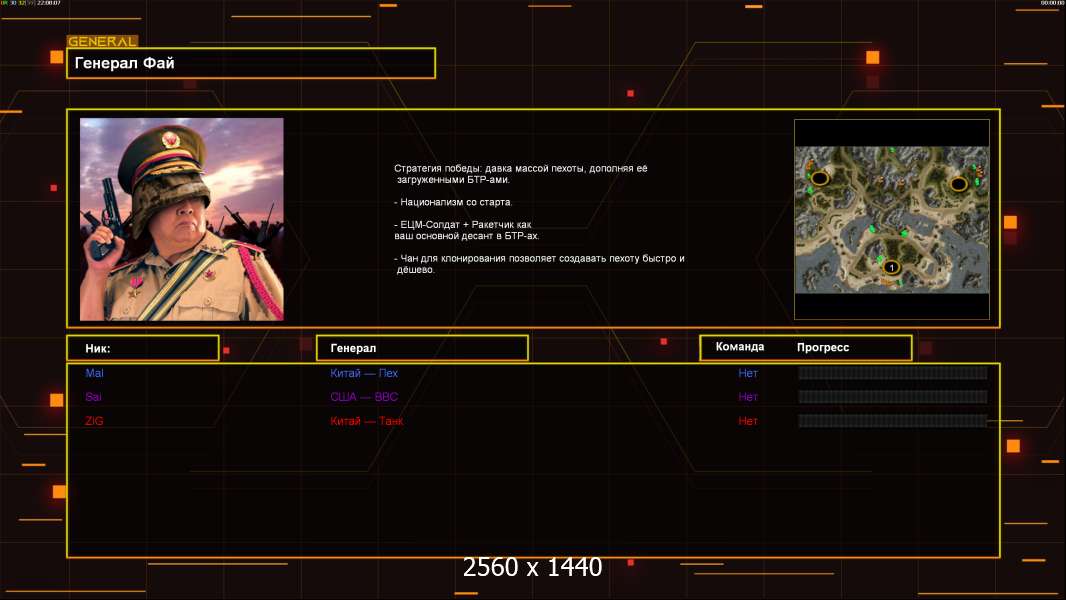Viewport: 1066px width, 600px height.
Task: Click the "Команда" column header
Action: tap(740, 347)
